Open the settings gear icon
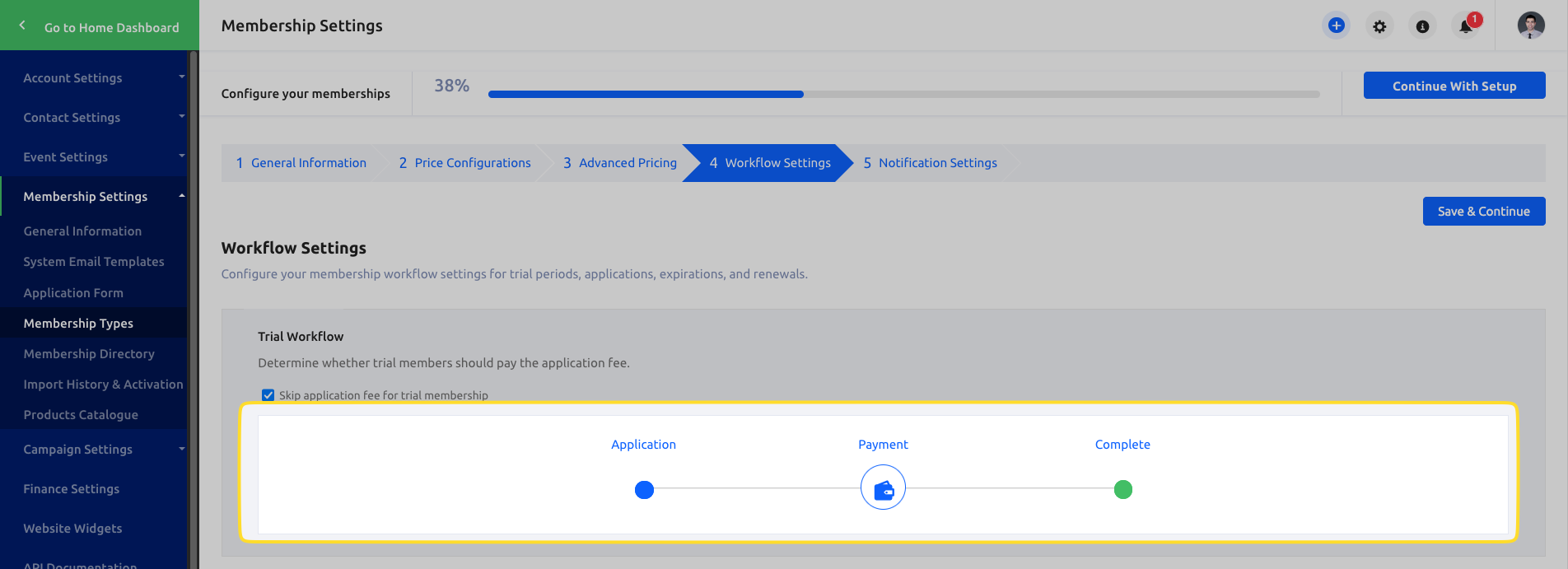This screenshot has width=1568, height=569. click(1379, 26)
